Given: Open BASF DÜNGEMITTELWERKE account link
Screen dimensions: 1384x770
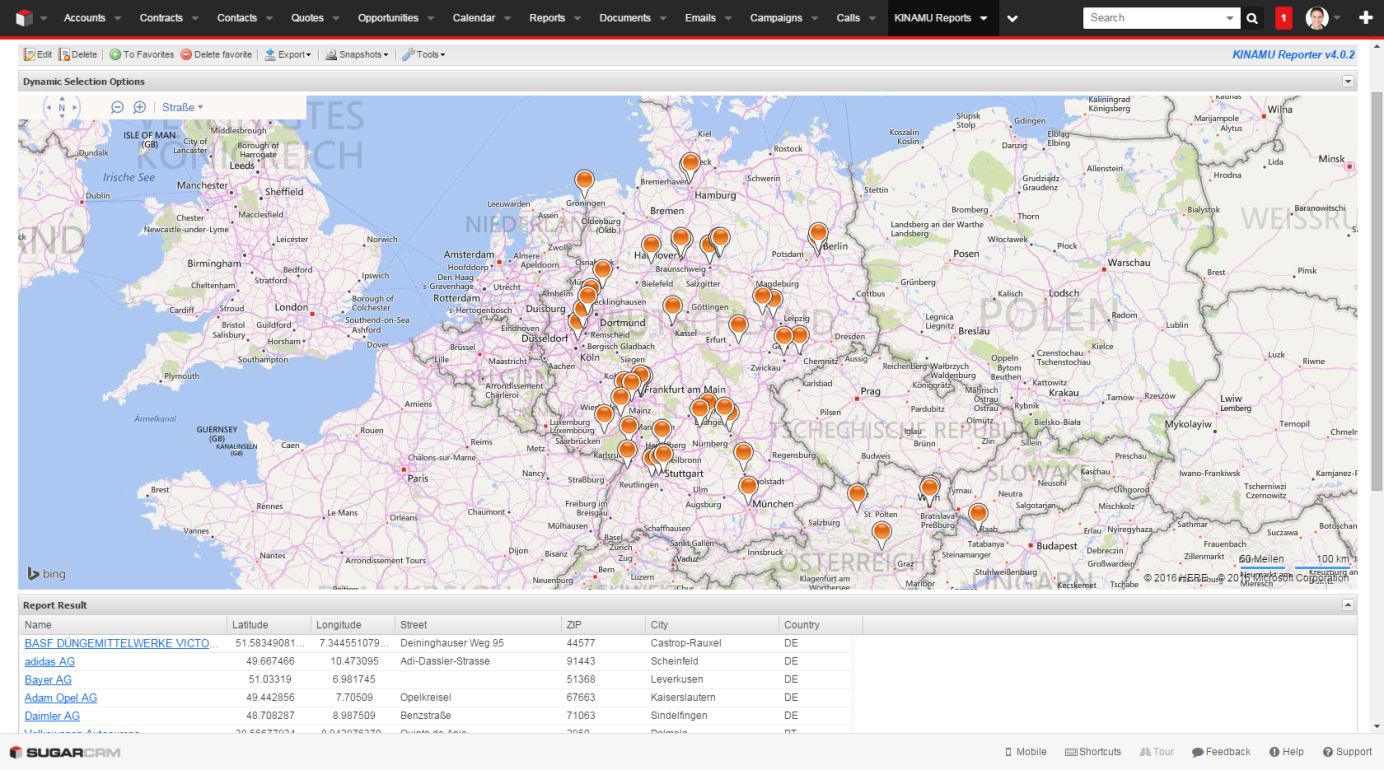Looking at the screenshot, I should tap(121, 643).
